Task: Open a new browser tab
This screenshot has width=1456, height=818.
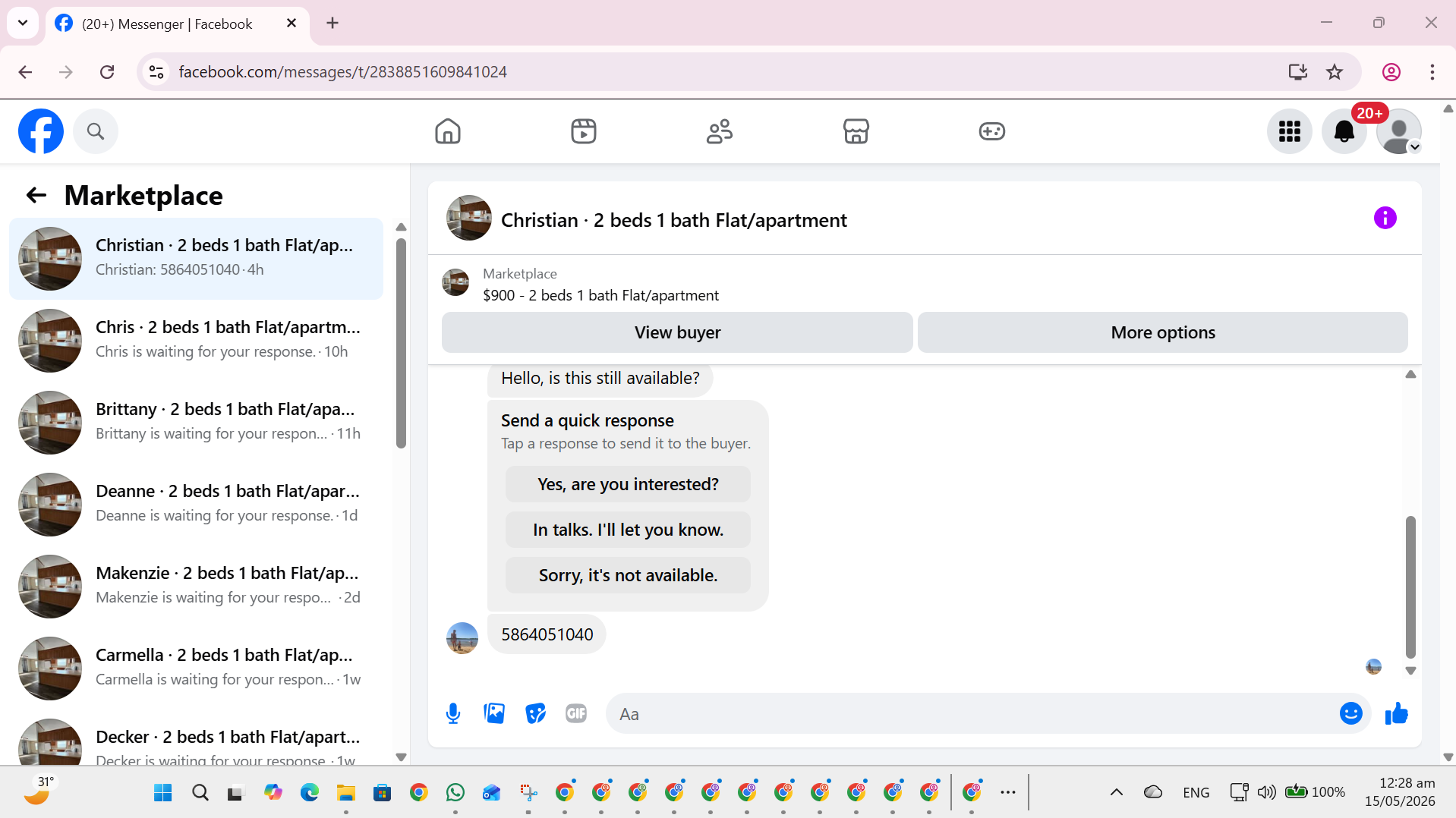Action: pos(332,23)
